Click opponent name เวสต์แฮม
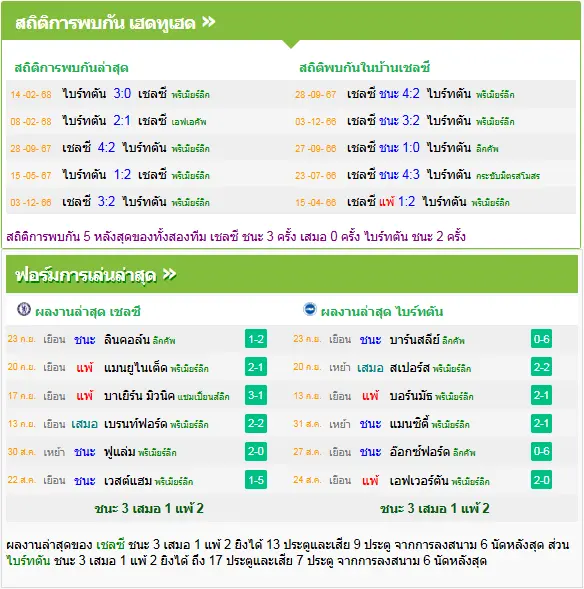This screenshot has height=589, width=584. coord(128,480)
